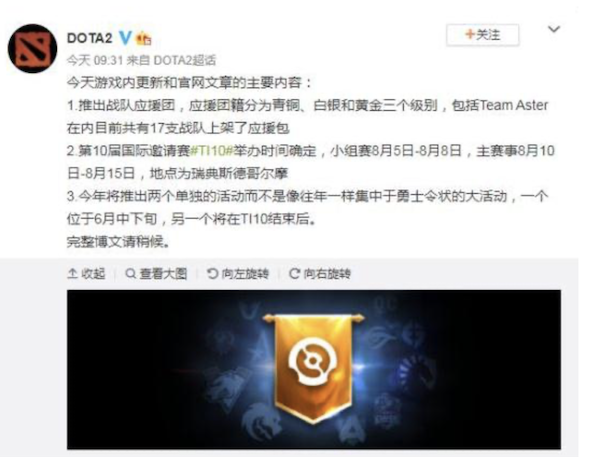
Task: Open the DOTA2超话 source link
Action: [x=185, y=60]
